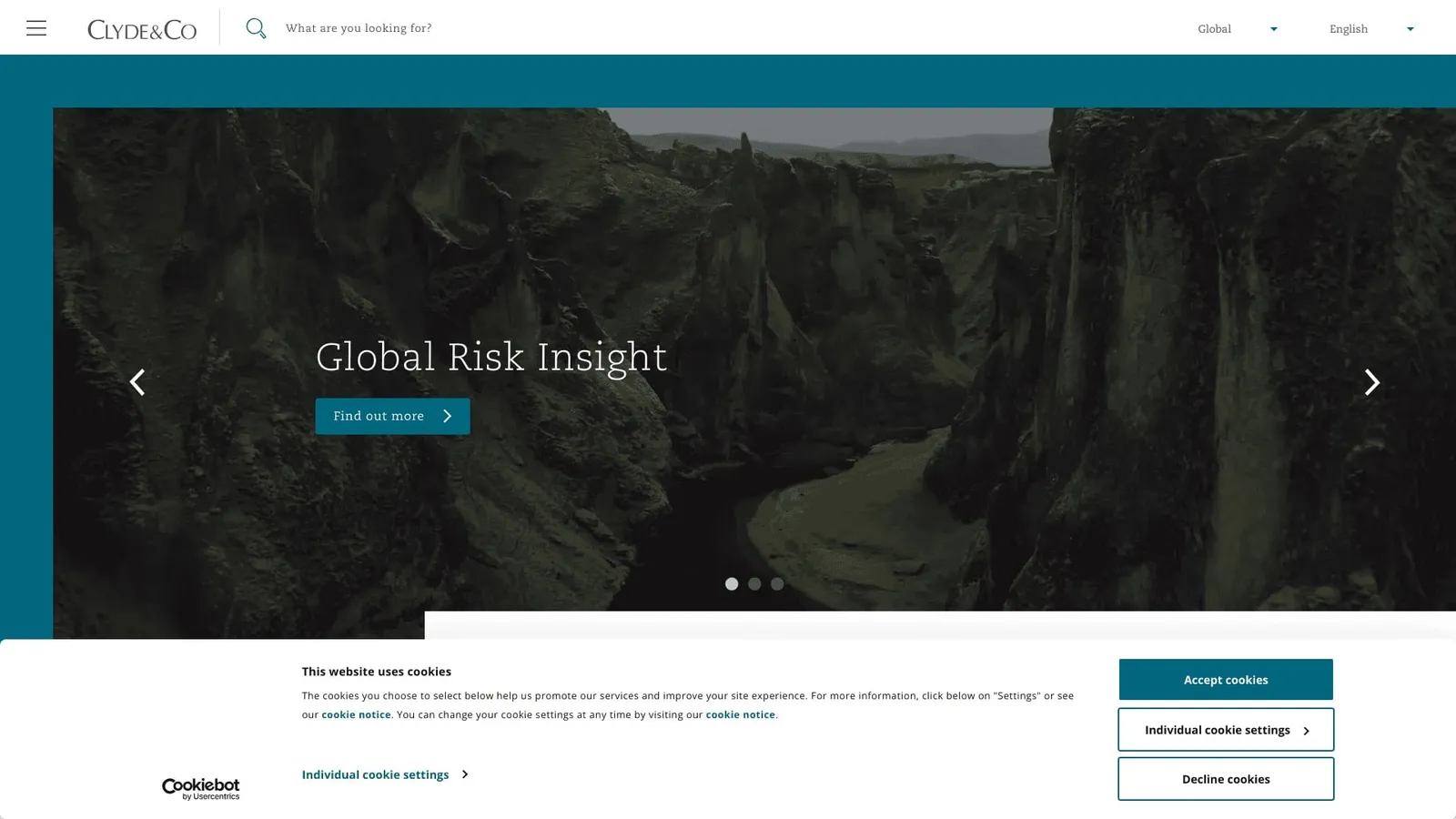Click the Global Risk Insight headline
Image resolution: width=1456 pixels, height=819 pixels.
(x=491, y=357)
